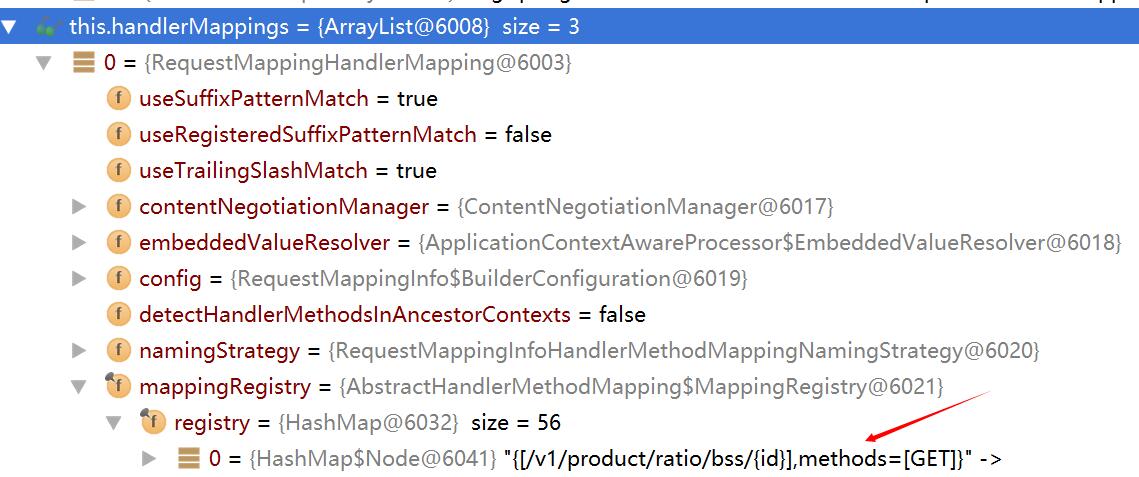Collapse the registry HashMap node

[x=114, y=423]
